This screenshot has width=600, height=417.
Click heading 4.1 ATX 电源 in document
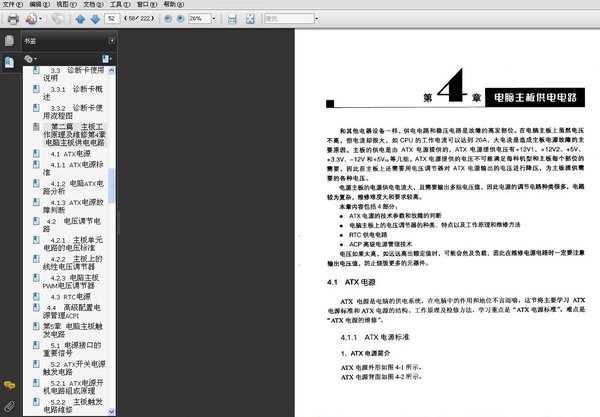[x=351, y=282]
